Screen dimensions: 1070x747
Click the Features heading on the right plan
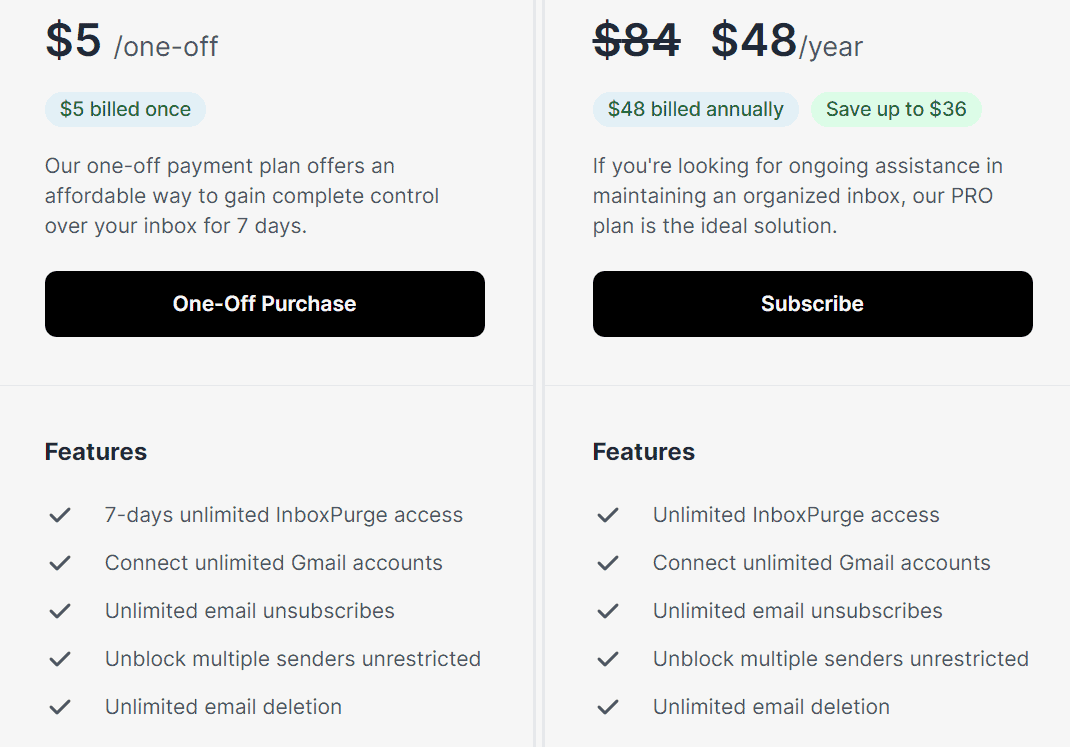(643, 452)
